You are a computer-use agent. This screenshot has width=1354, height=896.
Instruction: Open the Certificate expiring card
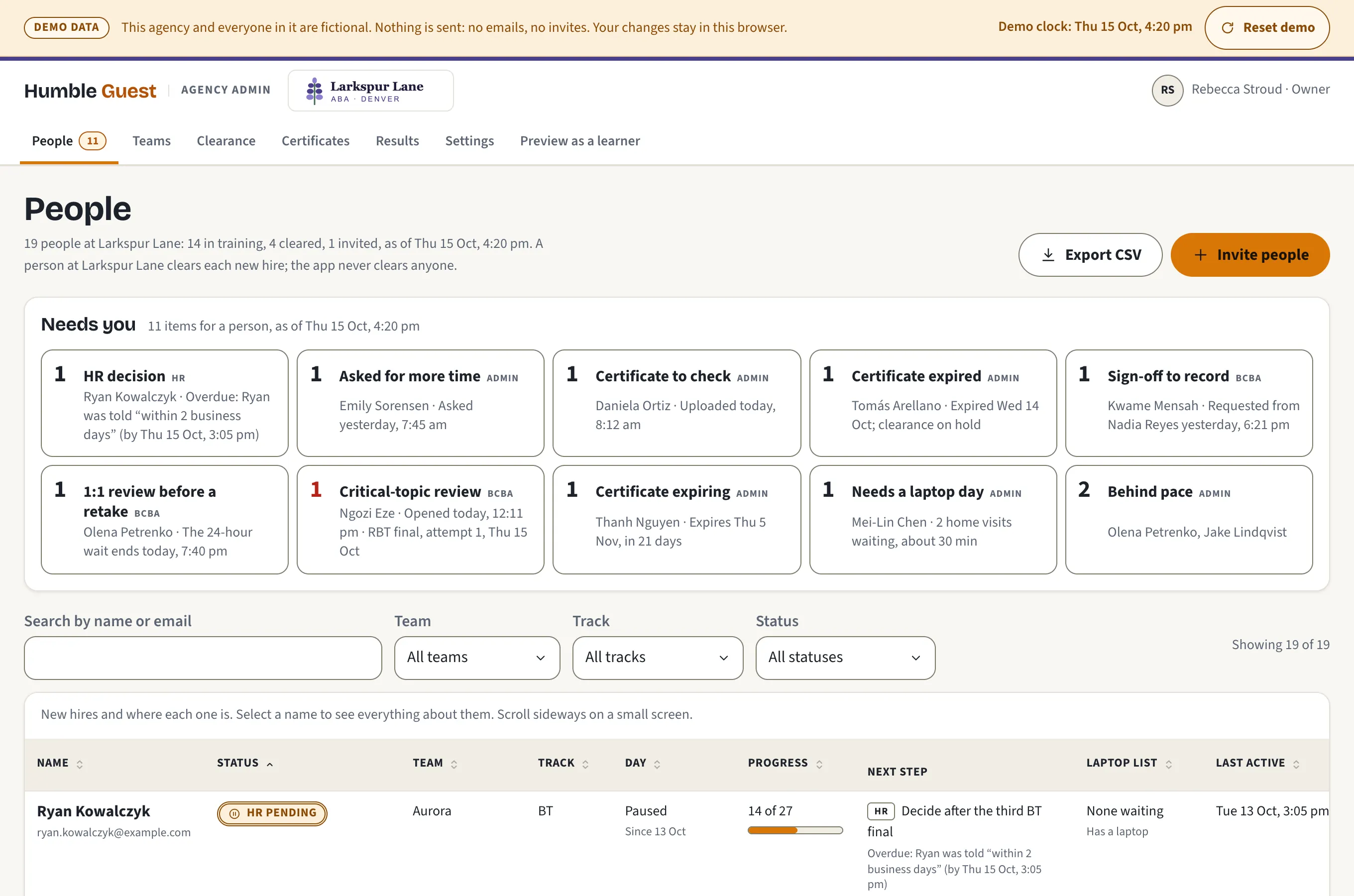[677, 519]
